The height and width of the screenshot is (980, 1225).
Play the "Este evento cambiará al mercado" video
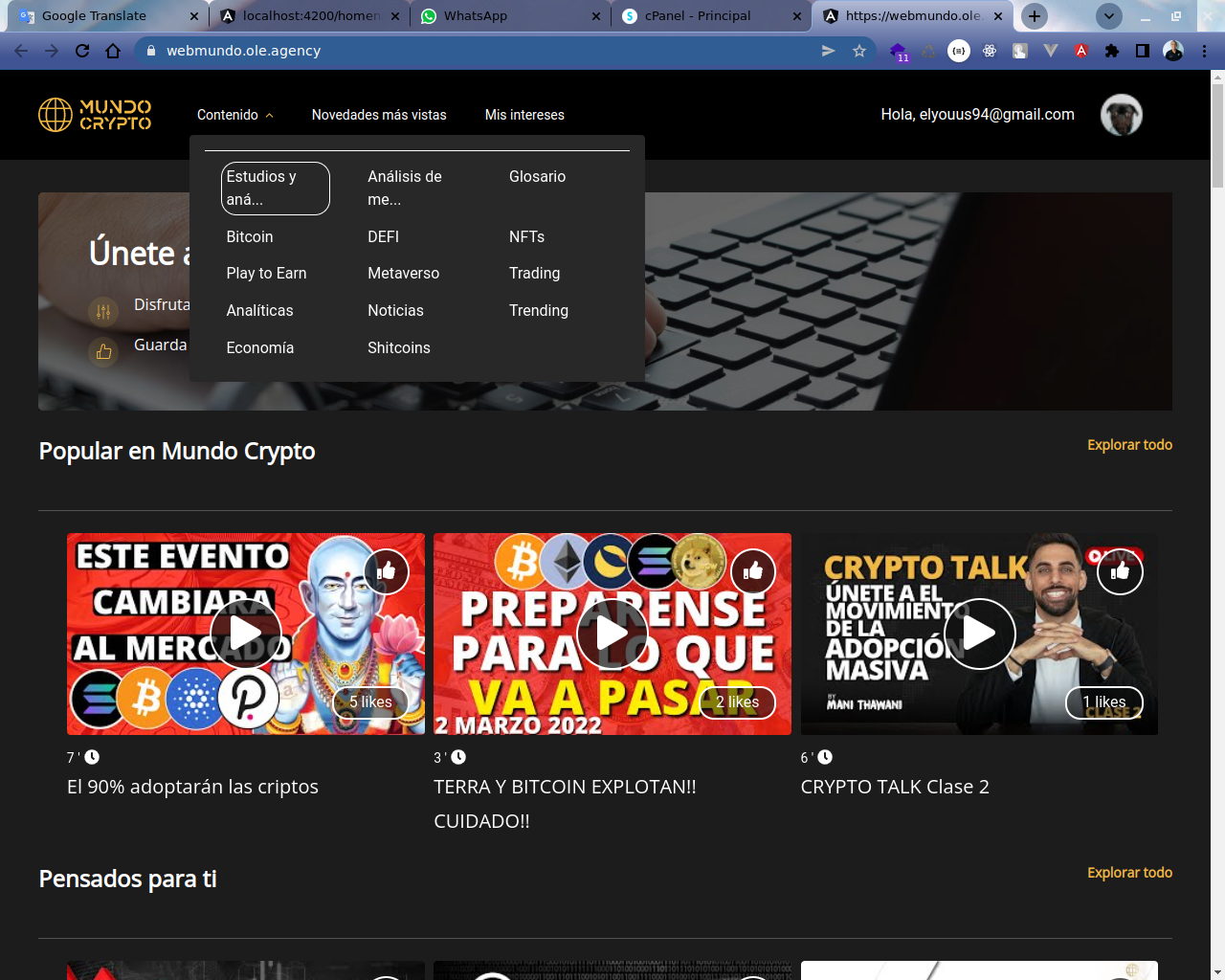[x=246, y=634]
